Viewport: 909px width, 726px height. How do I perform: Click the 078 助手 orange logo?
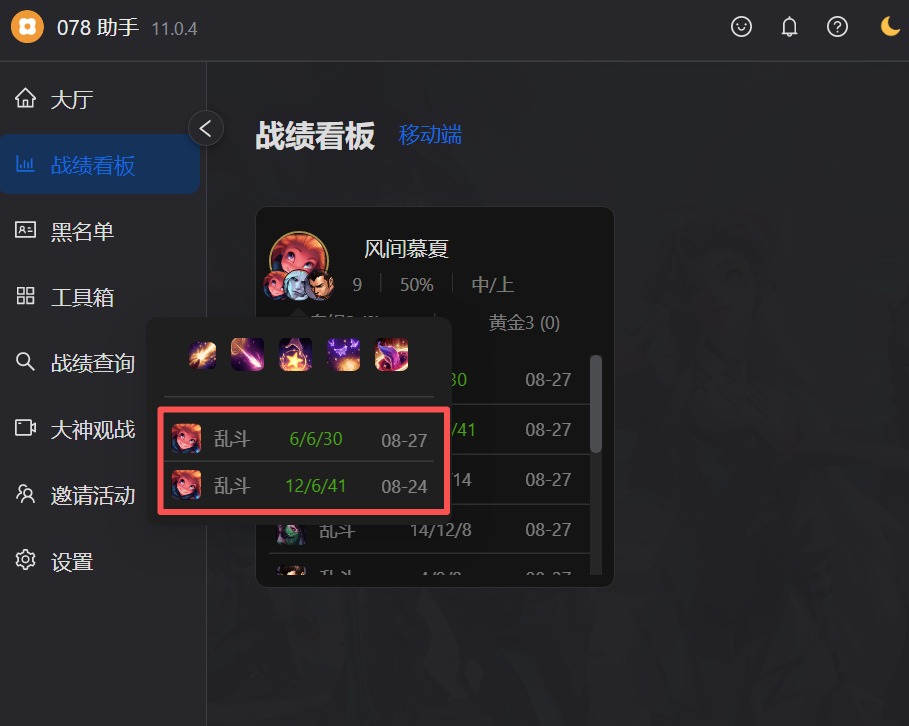pyautogui.click(x=27, y=27)
